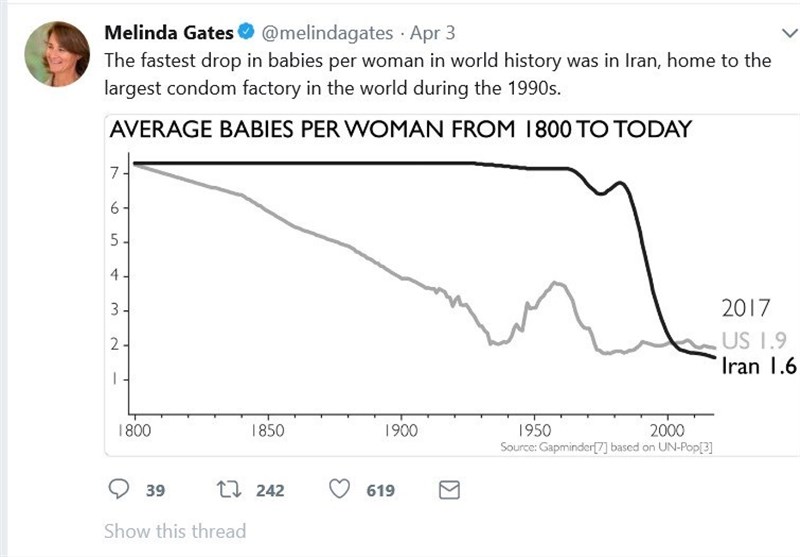Screen dimensions: 800x557
Task: Click the envelope direct message icon
Action: pyautogui.click(x=450, y=490)
